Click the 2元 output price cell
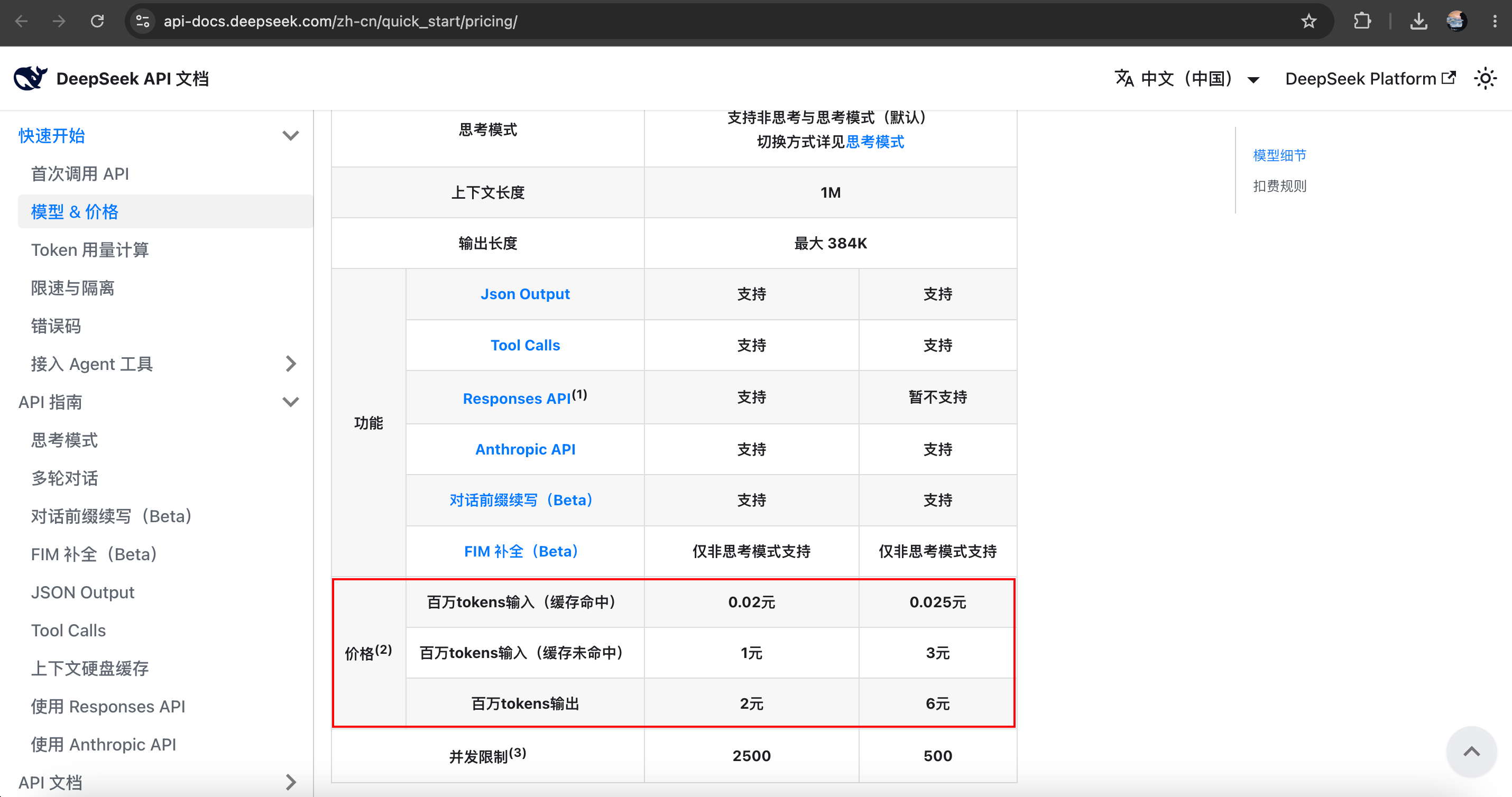 [x=752, y=703]
